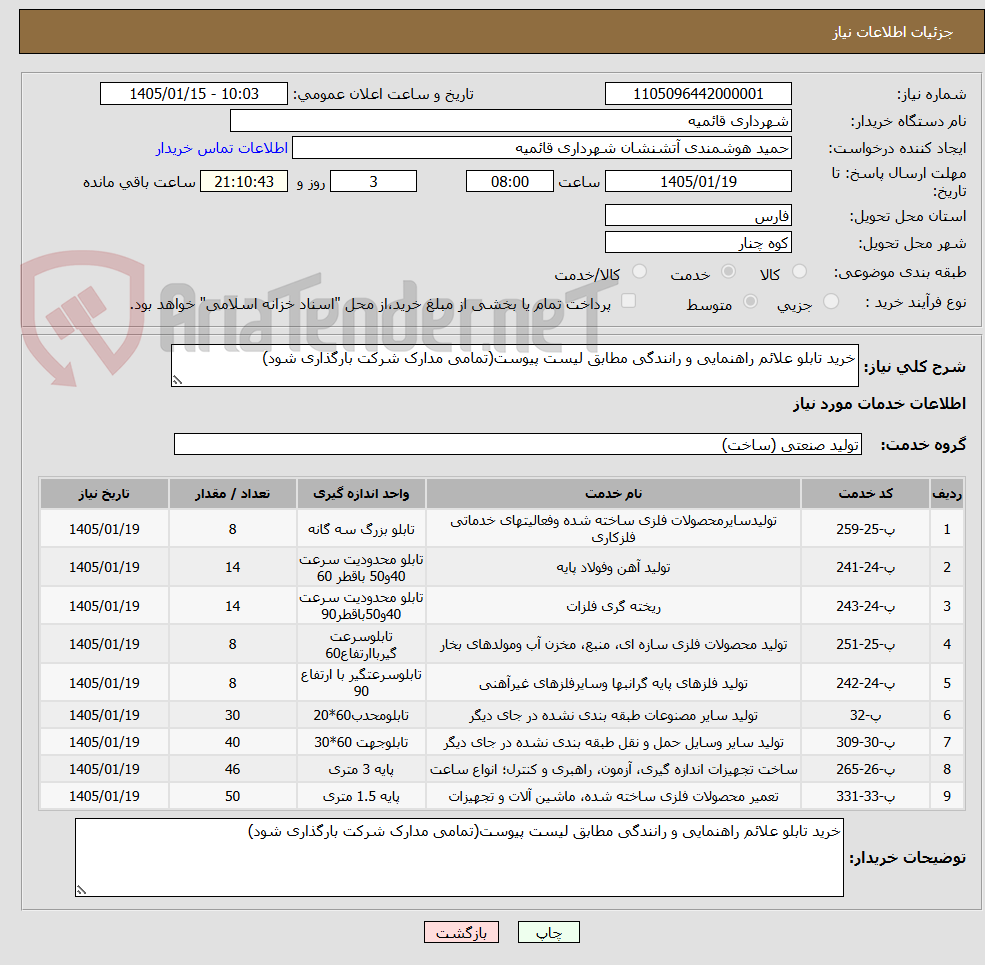The height and width of the screenshot is (965, 985).
Task: Click unit cell پایه 1.5 متری
Action: tap(361, 797)
